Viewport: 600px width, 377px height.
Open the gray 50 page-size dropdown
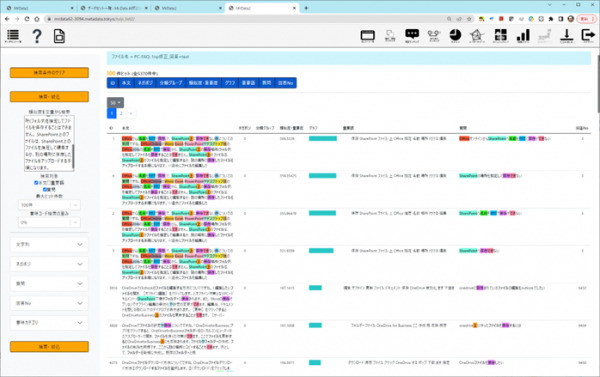pyautogui.click(x=115, y=103)
